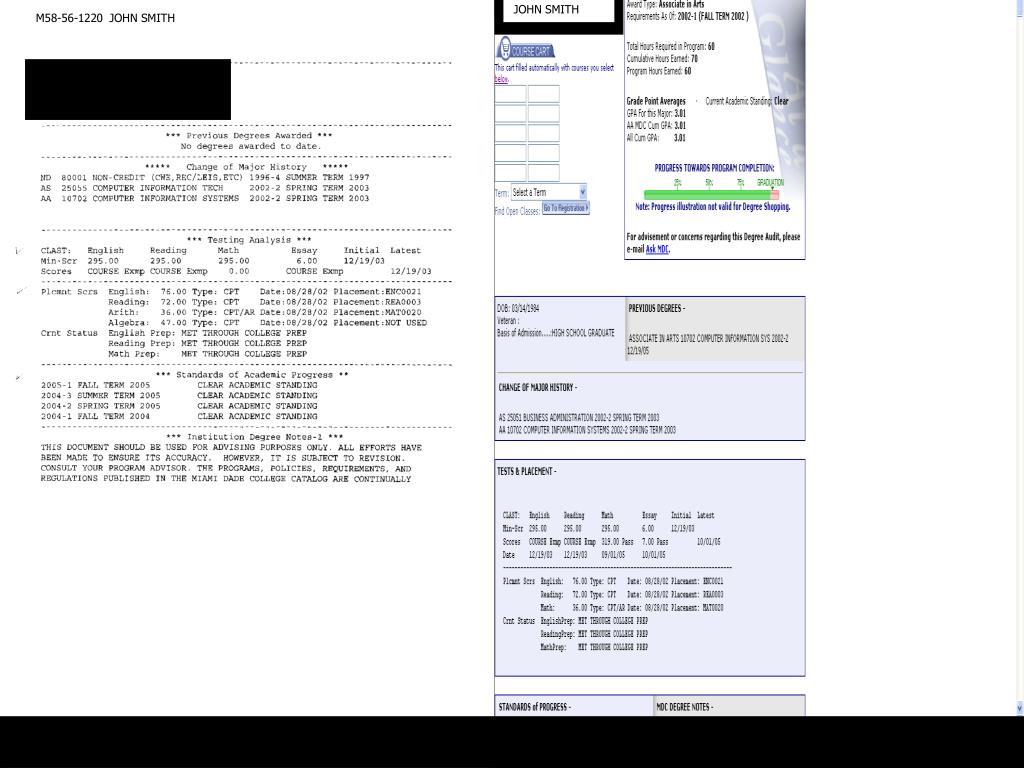The width and height of the screenshot is (1024, 768).
Task: Click the DOB 03/14/1984 text
Action: pos(518,308)
